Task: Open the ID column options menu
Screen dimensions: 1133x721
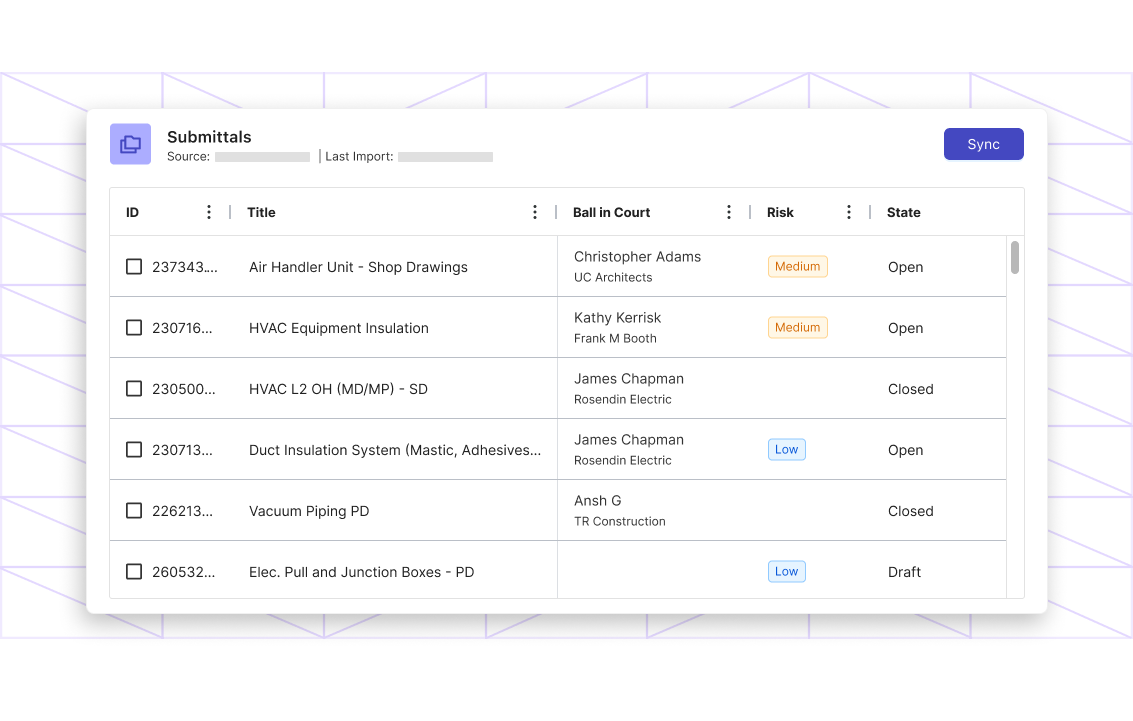Action: pyautogui.click(x=209, y=211)
